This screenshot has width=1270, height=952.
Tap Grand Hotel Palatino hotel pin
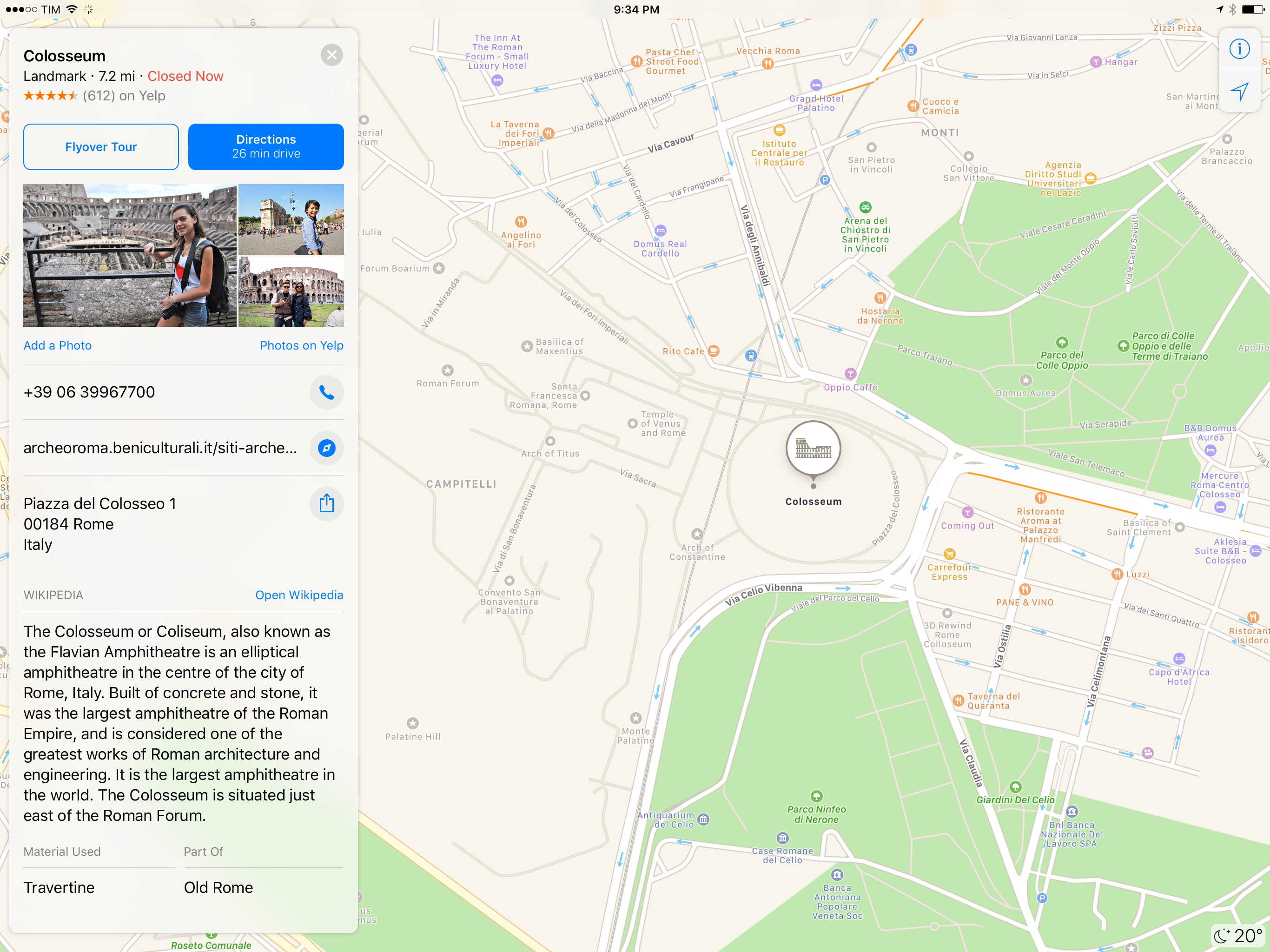816,85
